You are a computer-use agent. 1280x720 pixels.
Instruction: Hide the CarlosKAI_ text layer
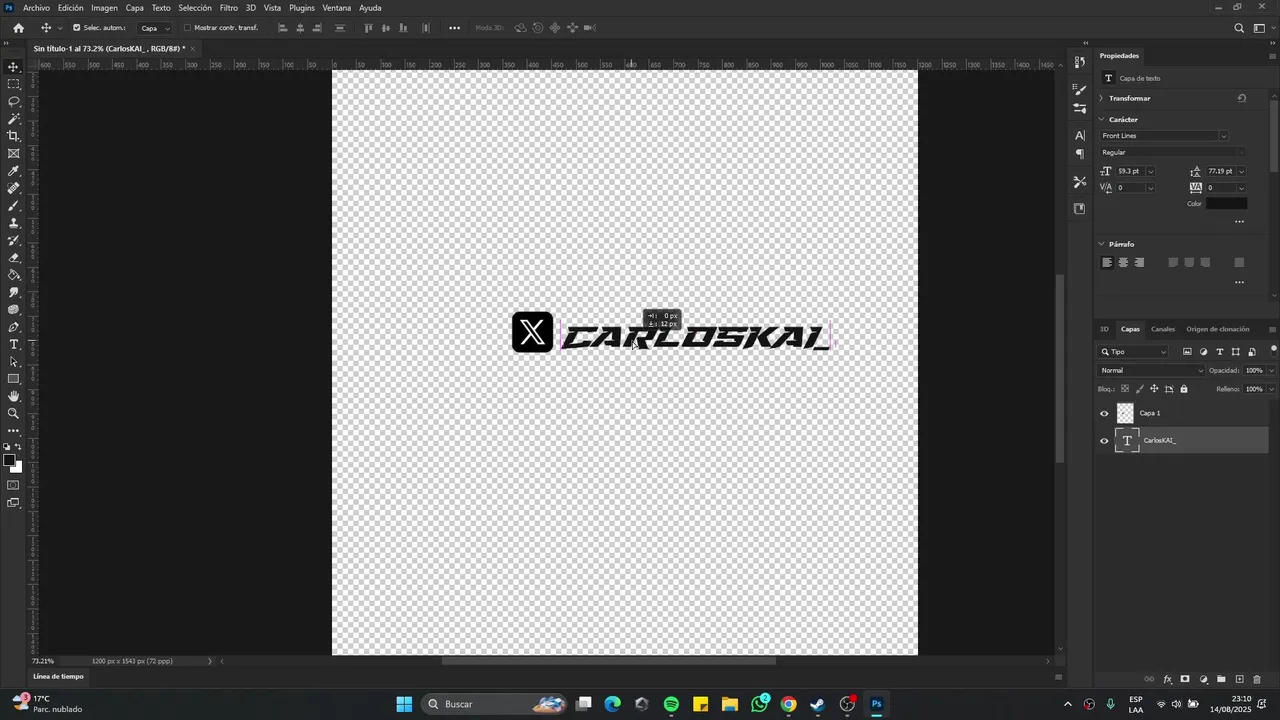(x=1104, y=440)
